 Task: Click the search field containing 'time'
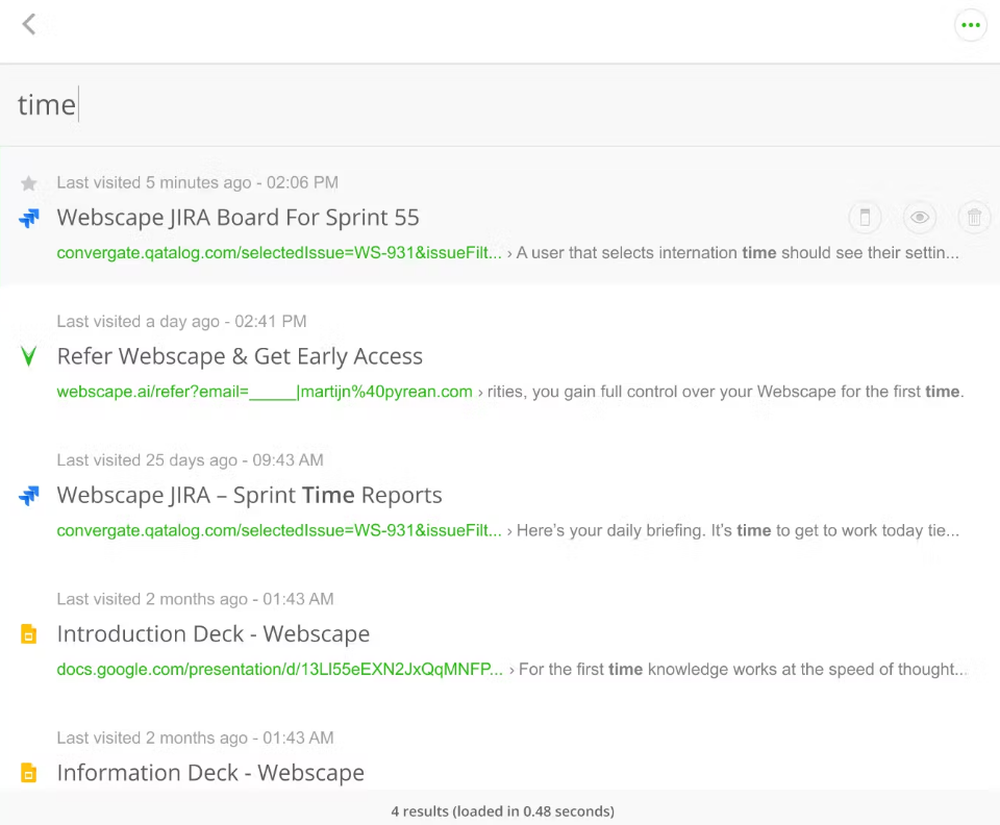pyautogui.click(x=500, y=105)
